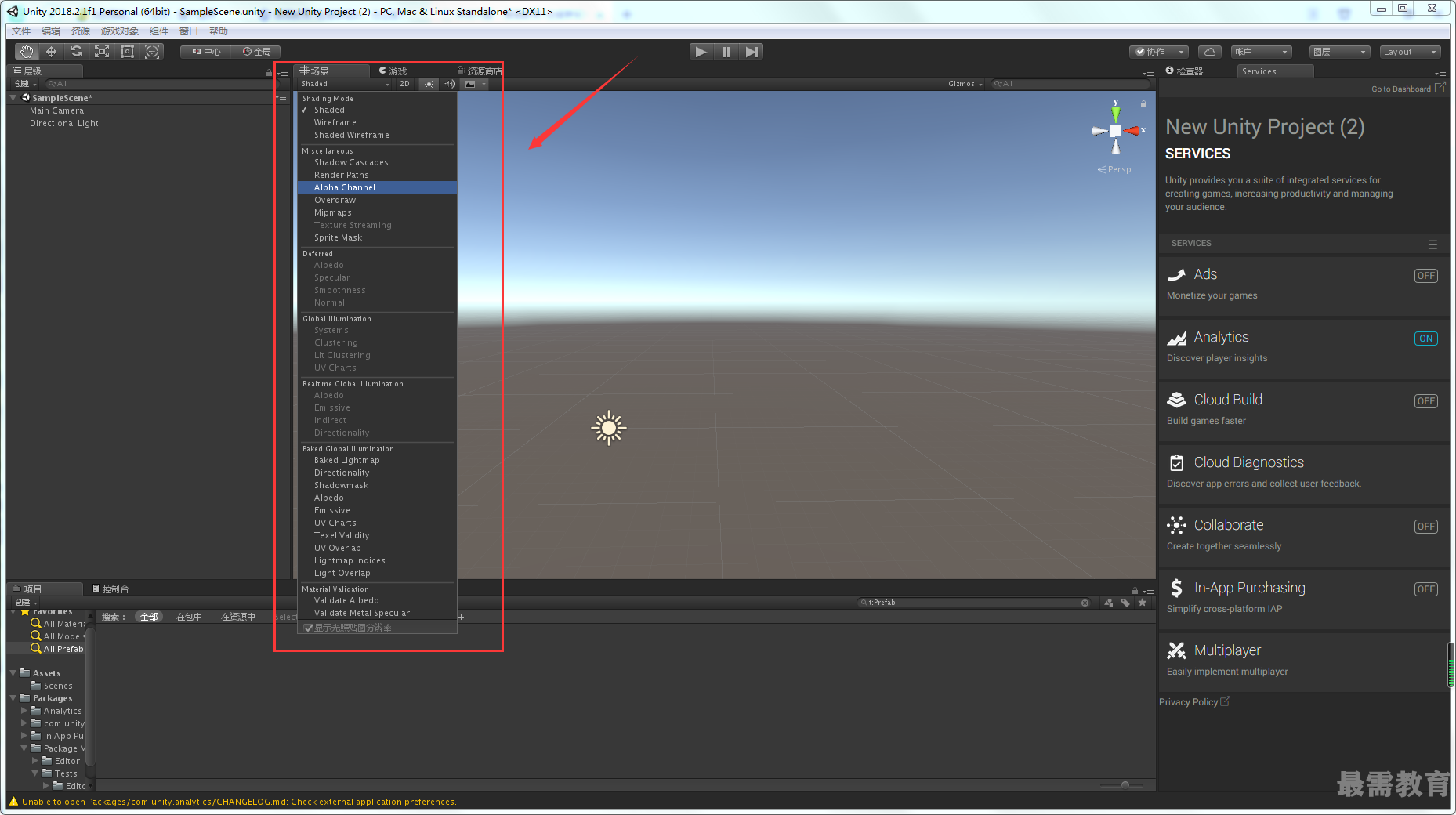Toggle scene audio speaker icon
The image size is (1456, 815).
(449, 84)
